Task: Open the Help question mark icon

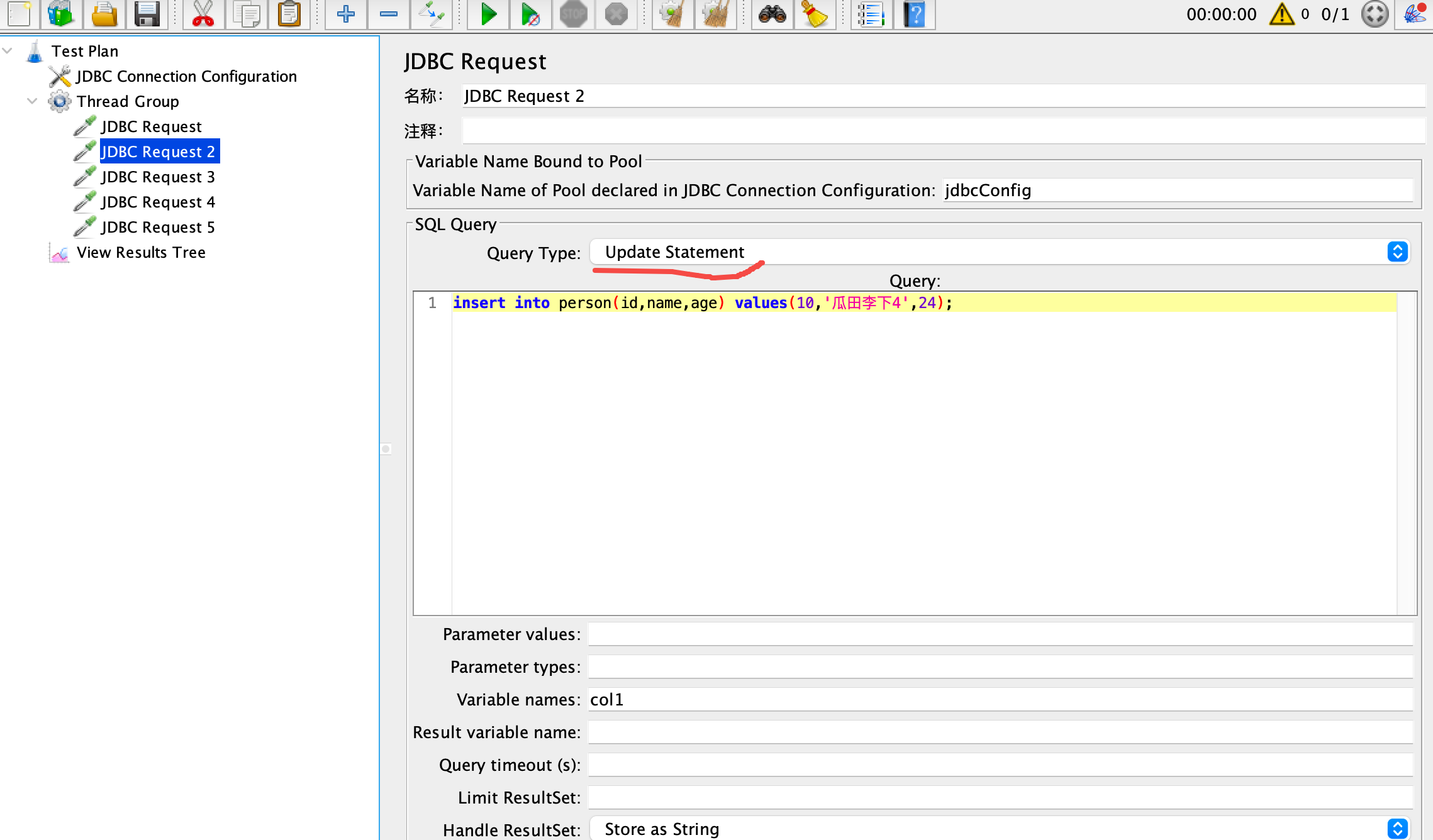Action: [915, 14]
